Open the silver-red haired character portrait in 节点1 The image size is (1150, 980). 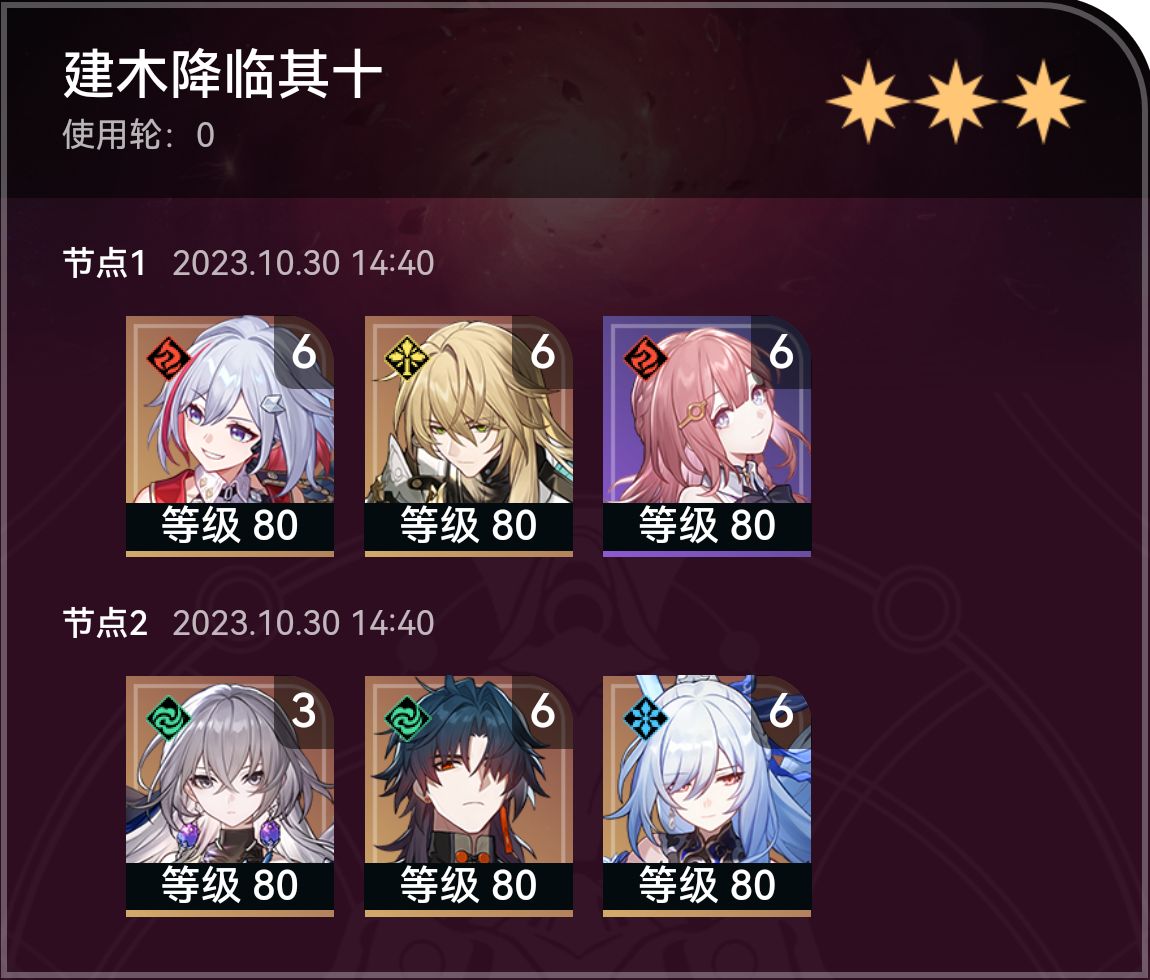tap(230, 436)
